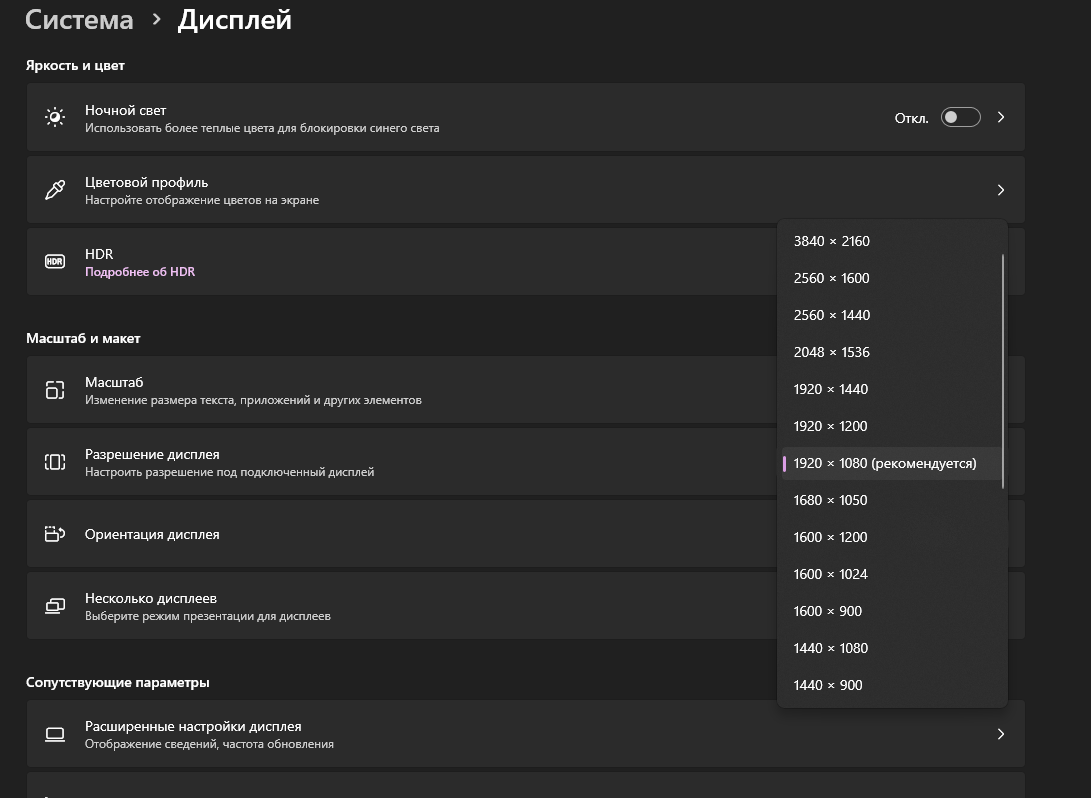1091x798 pixels.
Task: Click the Multiple displays icon
Action: coord(55,606)
